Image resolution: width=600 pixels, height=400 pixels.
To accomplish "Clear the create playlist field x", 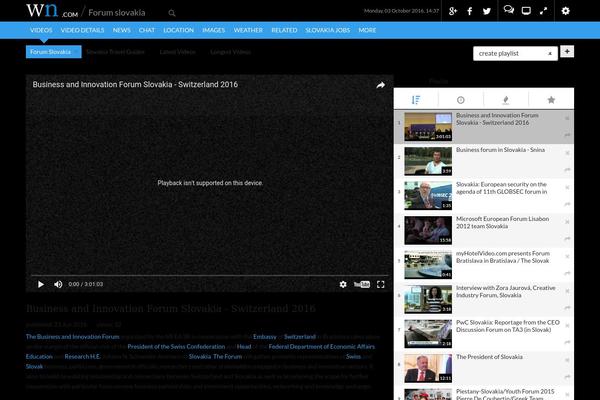I will [550, 54].
